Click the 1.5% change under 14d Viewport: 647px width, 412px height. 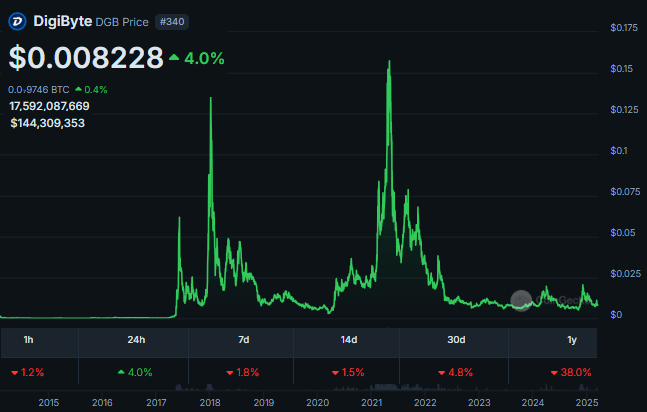coord(348,372)
